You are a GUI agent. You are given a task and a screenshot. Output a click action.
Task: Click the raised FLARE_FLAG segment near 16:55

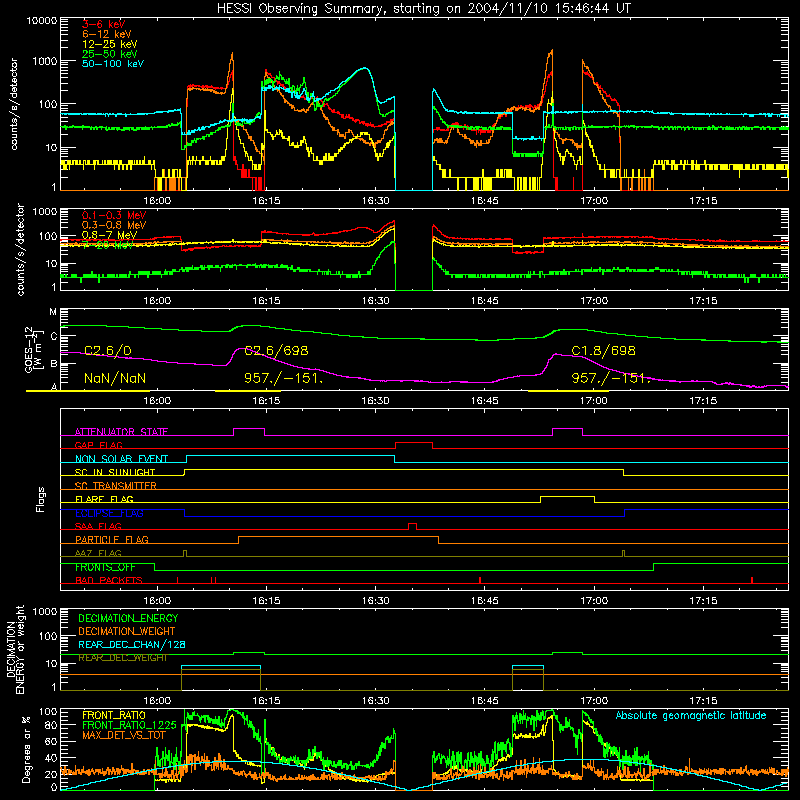tap(567, 496)
